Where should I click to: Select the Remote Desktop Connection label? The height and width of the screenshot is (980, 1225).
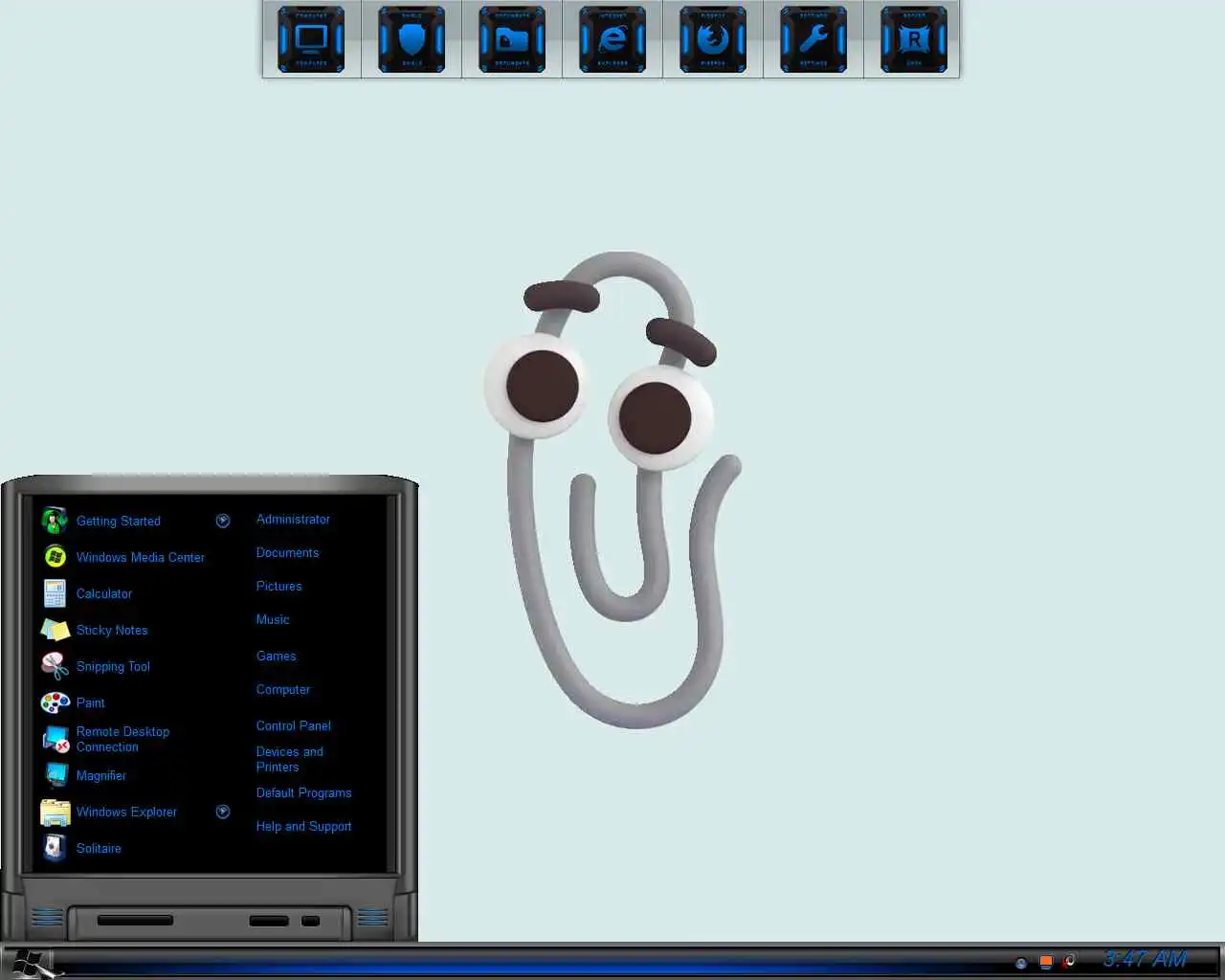tap(122, 739)
